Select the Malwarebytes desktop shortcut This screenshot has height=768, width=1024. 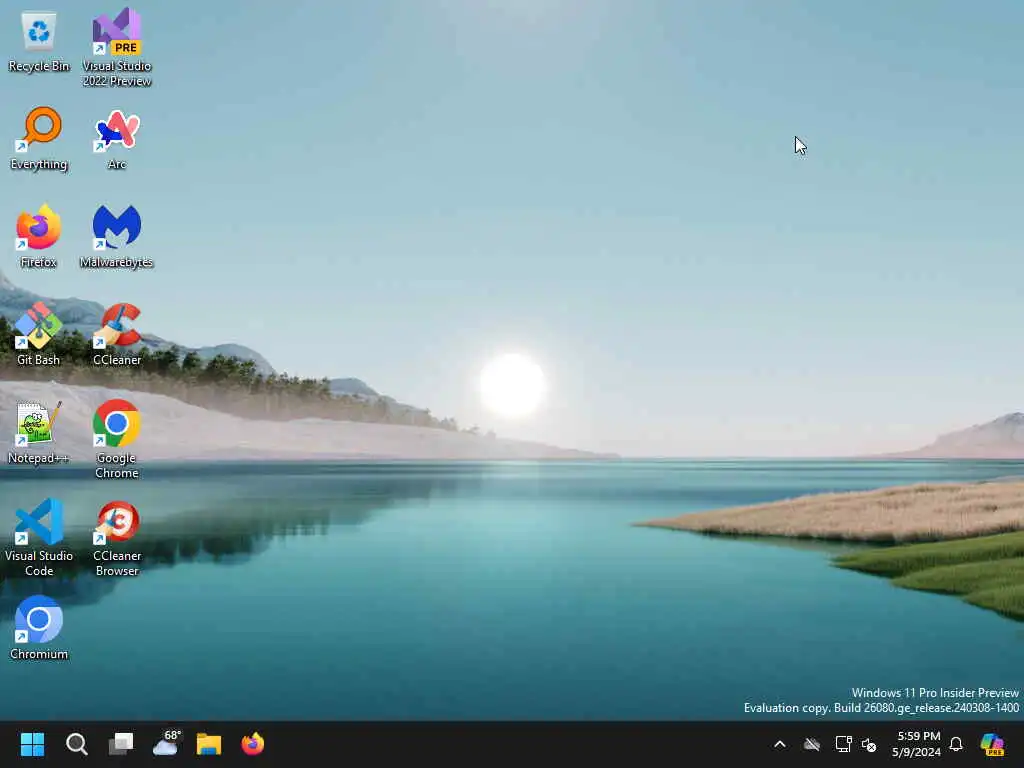116,236
